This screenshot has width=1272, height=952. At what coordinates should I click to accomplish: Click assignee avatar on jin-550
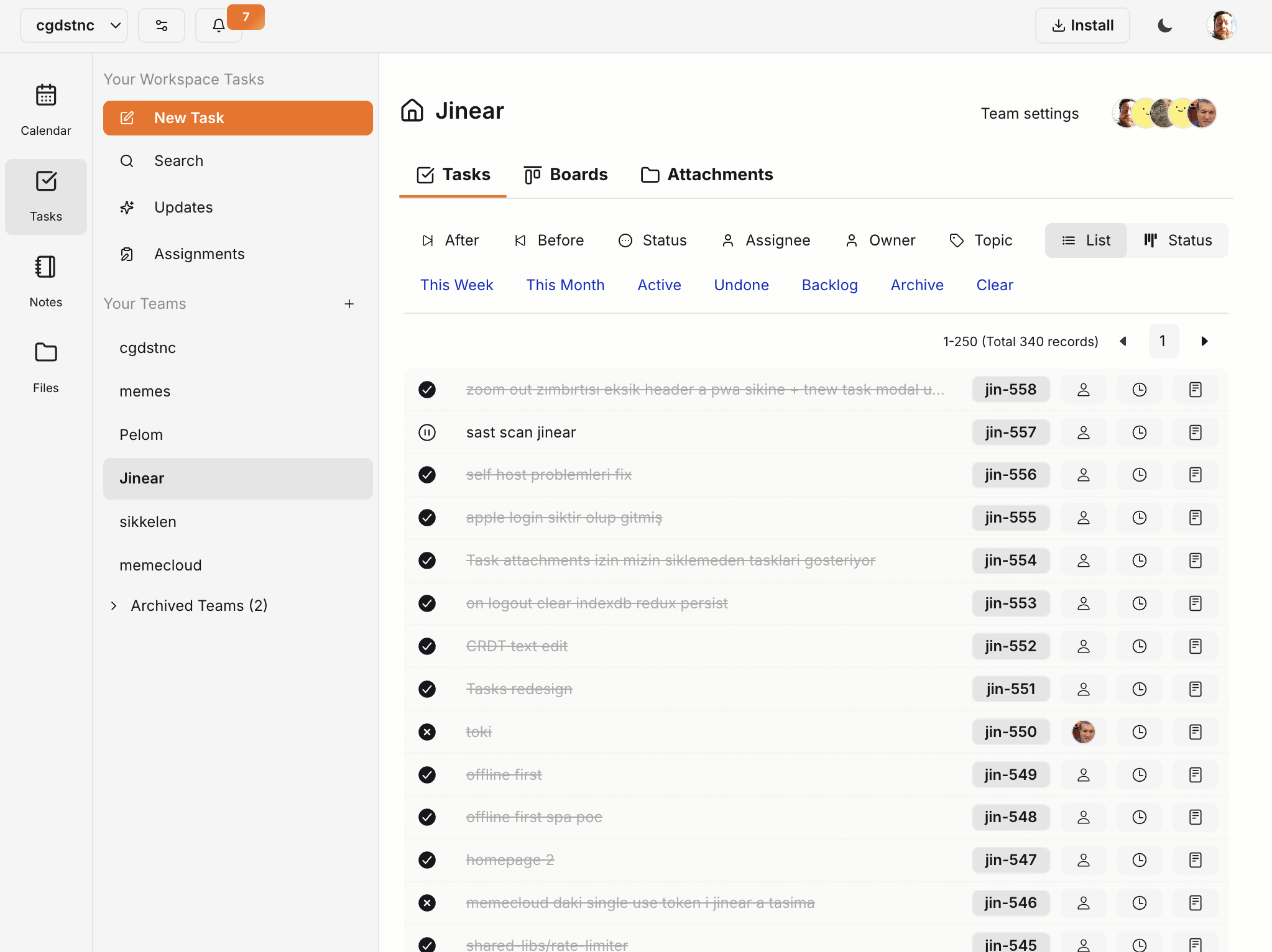click(1084, 732)
